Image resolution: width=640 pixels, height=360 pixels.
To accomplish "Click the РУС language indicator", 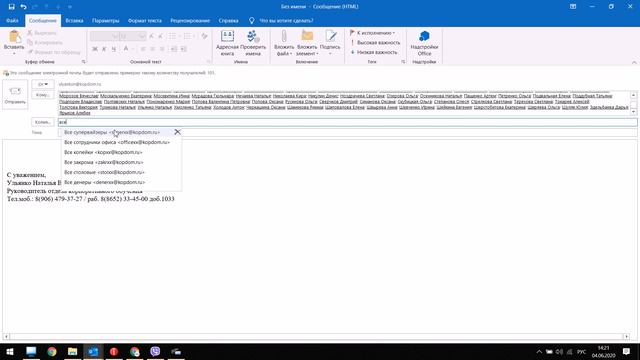I will pyautogui.click(x=581, y=351).
